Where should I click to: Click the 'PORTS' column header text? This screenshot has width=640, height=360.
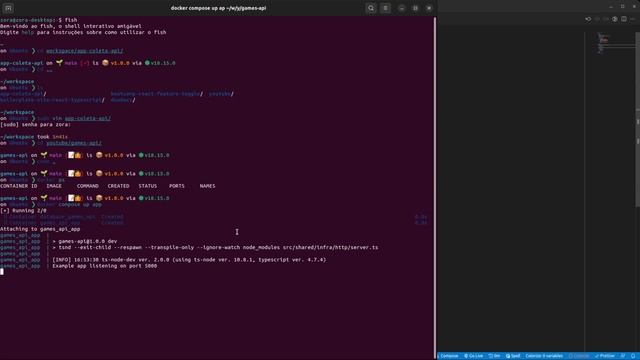click(177, 186)
